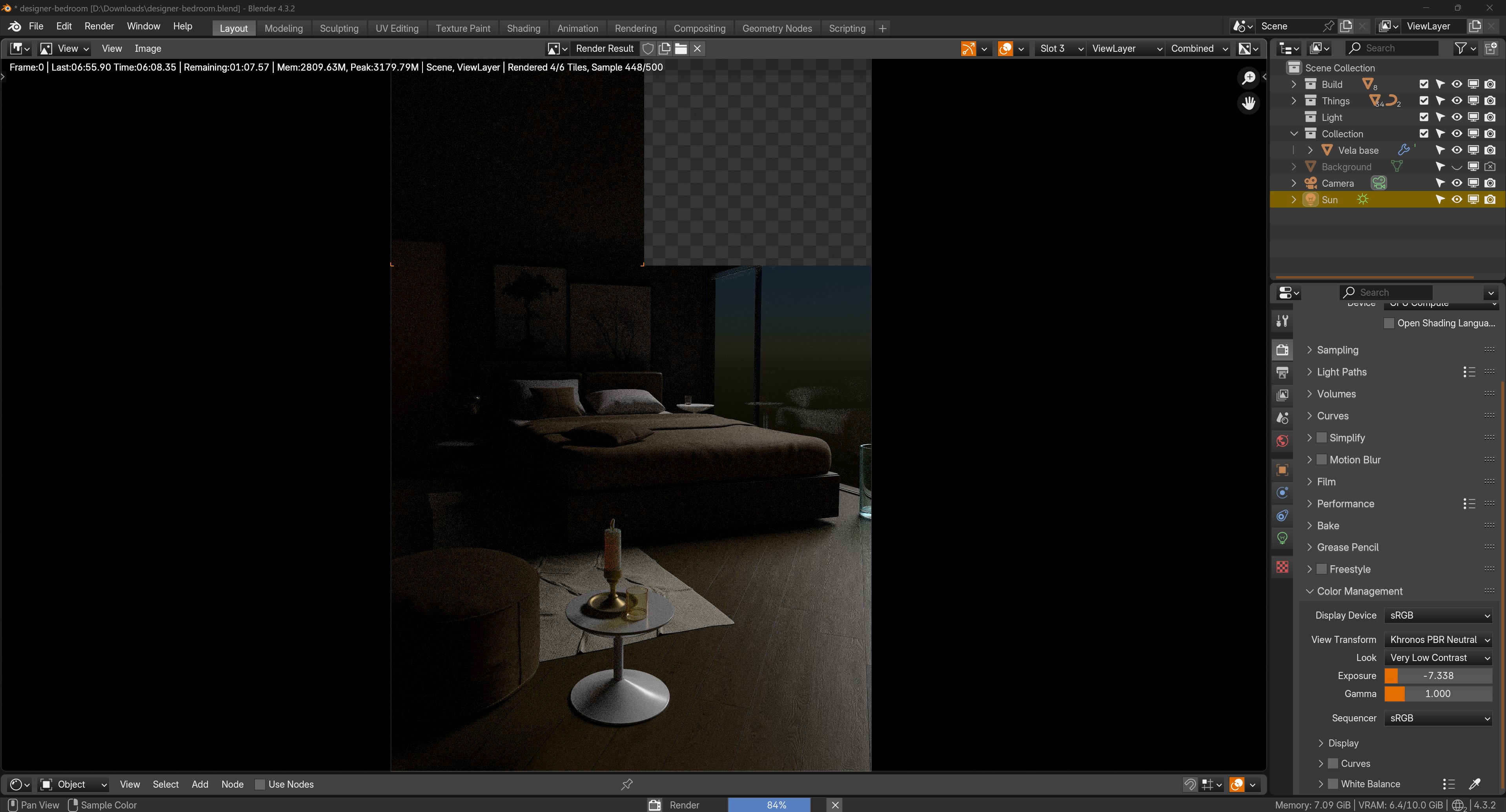Click the White Balance eyedropper icon

(1475, 784)
